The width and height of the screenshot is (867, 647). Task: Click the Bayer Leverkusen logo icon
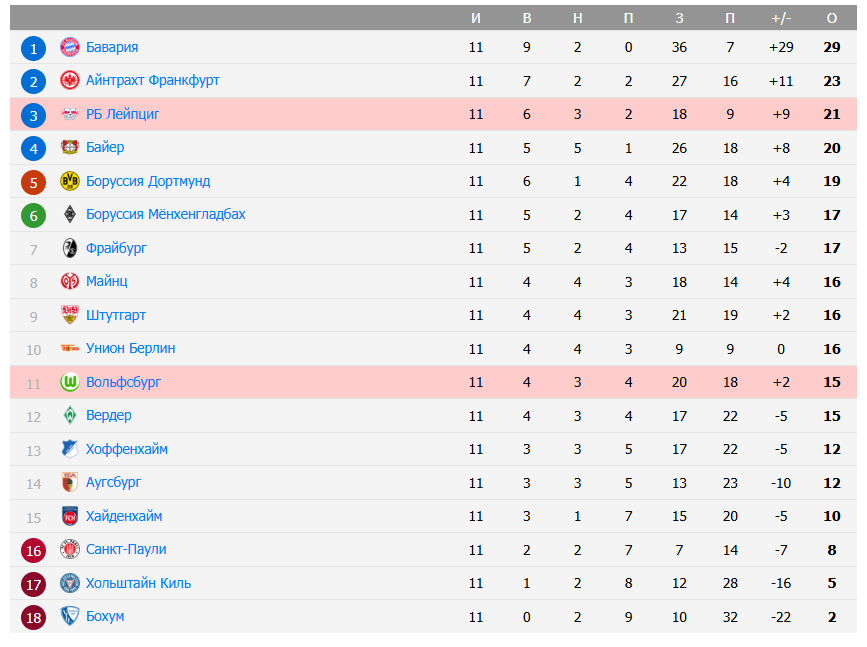pyautogui.click(x=70, y=148)
